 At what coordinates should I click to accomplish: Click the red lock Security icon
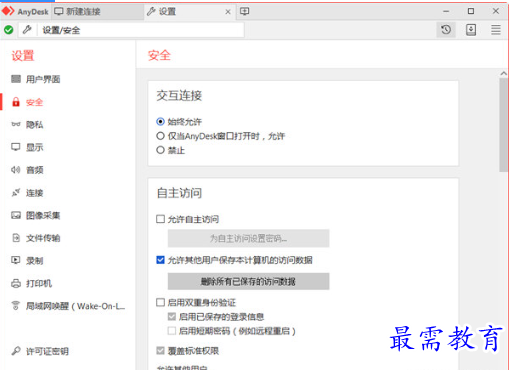[16, 102]
